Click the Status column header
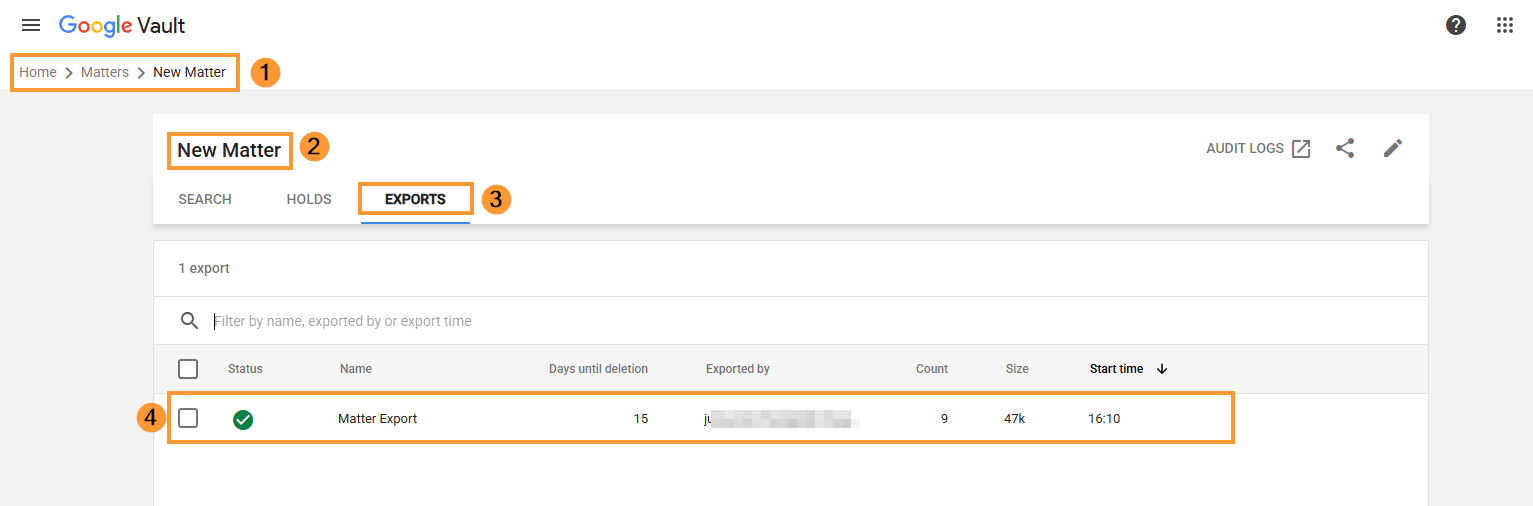This screenshot has width=1533, height=506. coord(245,369)
